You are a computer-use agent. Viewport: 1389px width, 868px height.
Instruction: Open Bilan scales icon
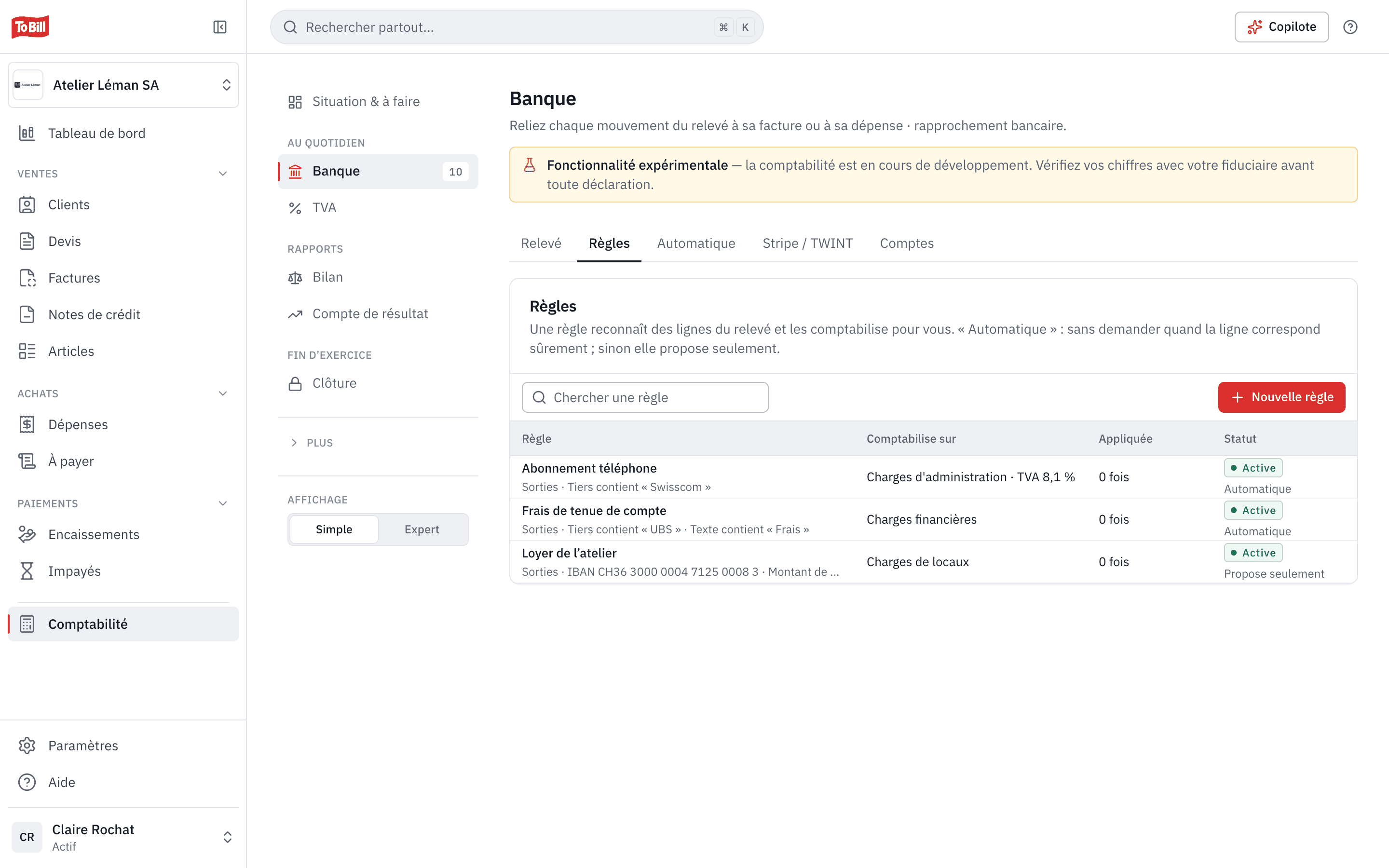coord(295,278)
